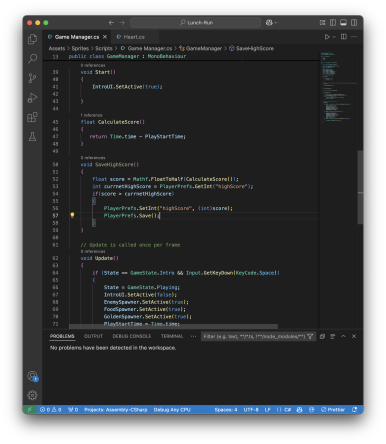The image size is (386, 444).
Task: Click the '1 reference' CodeLens above CalculateScore
Action: (92, 115)
